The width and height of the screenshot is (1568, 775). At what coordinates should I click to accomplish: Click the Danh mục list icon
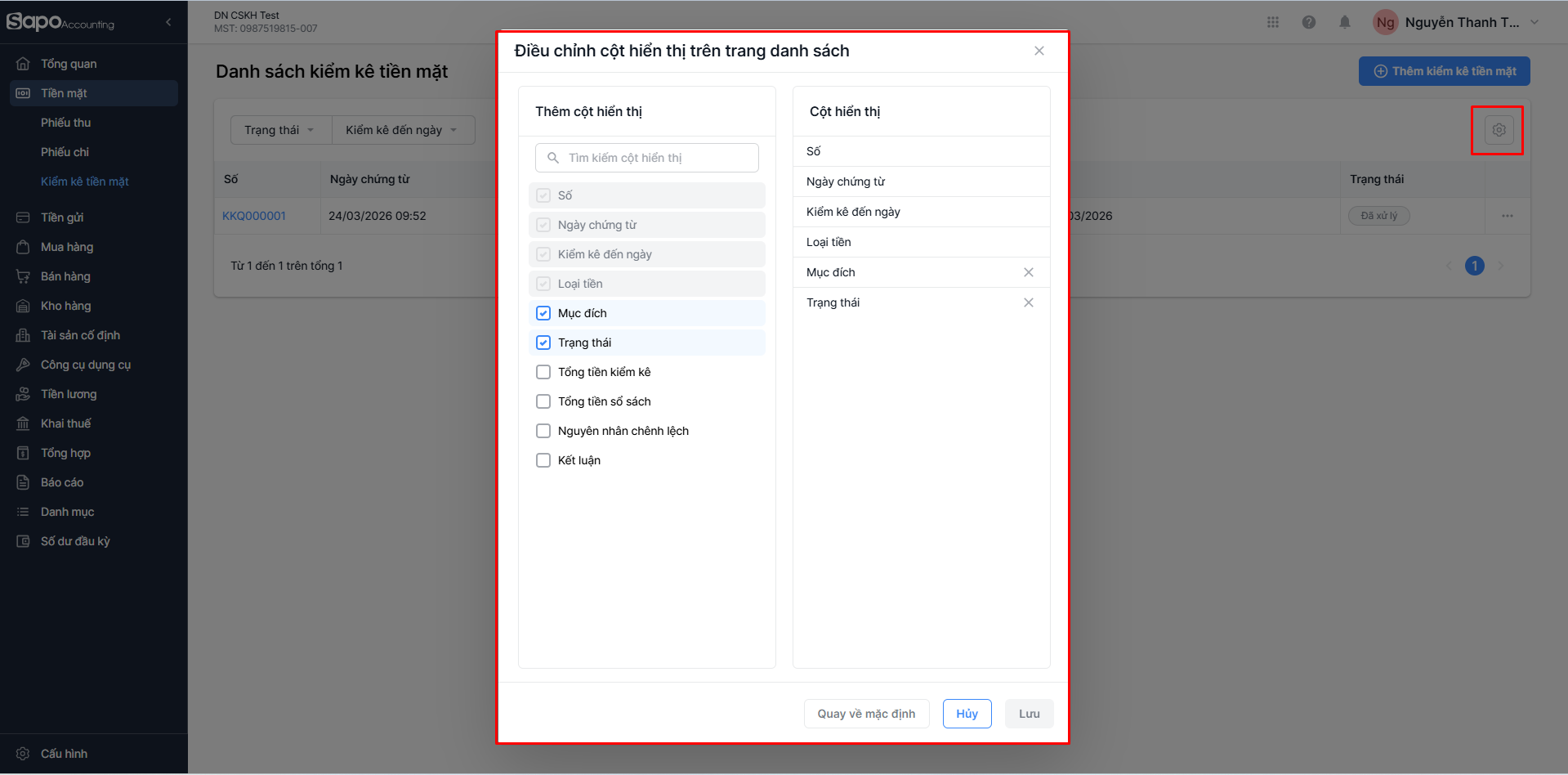(x=23, y=512)
